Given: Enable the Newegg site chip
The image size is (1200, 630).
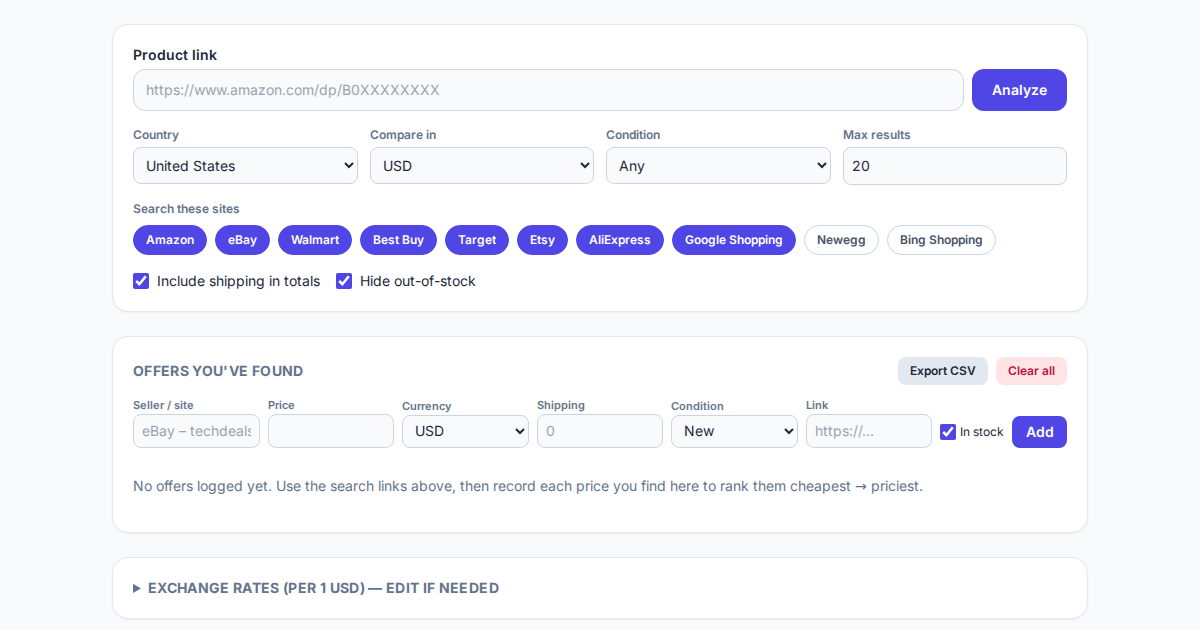Looking at the screenshot, I should click(x=841, y=240).
